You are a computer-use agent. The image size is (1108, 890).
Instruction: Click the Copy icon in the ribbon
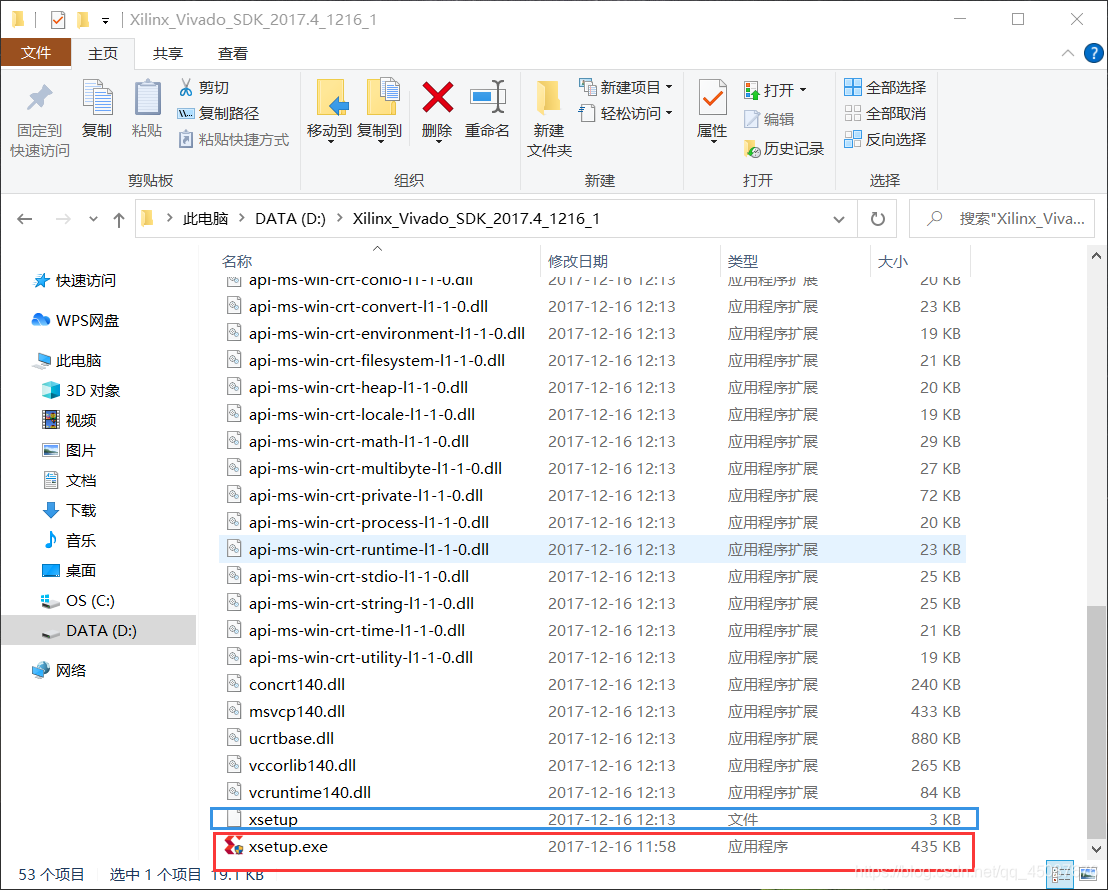click(97, 98)
